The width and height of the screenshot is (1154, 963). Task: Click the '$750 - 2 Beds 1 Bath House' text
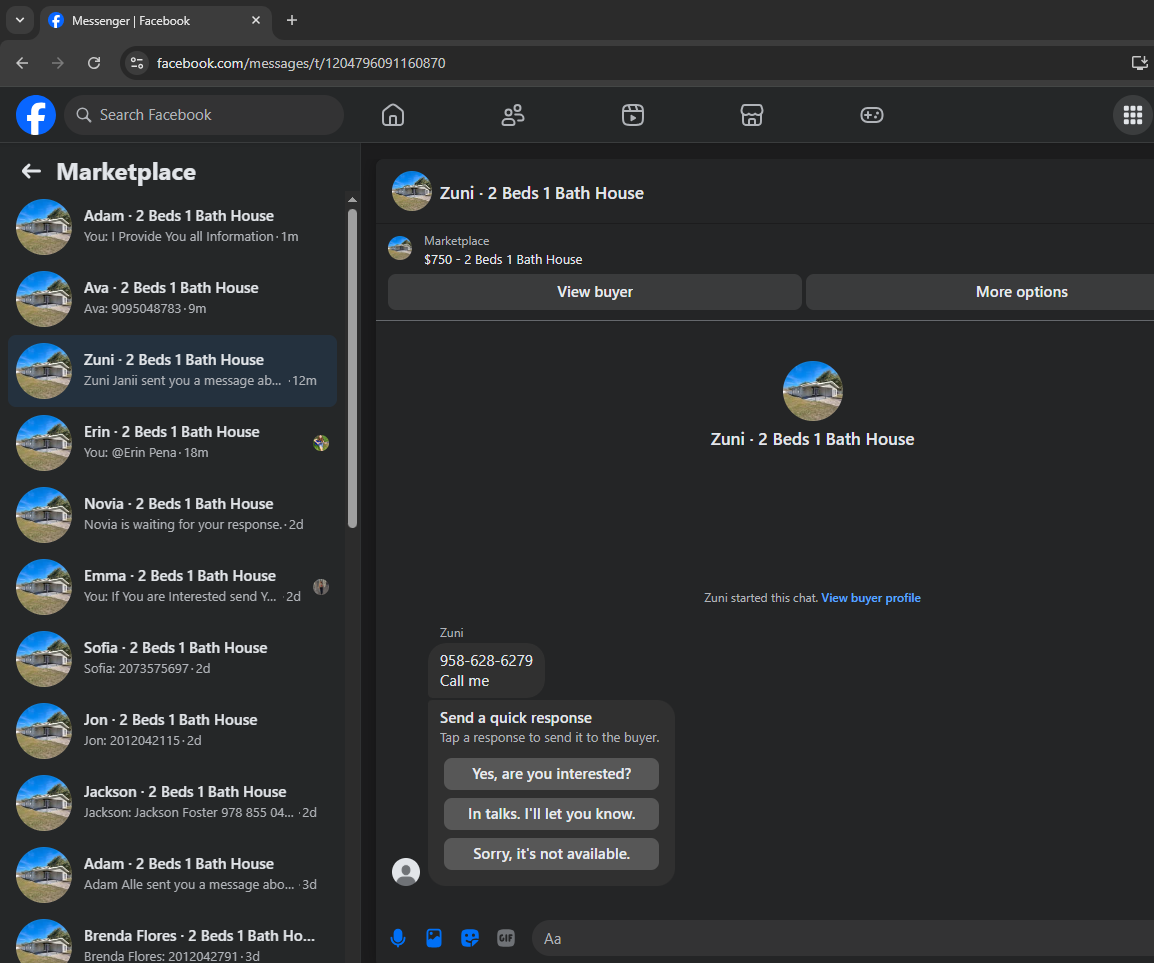coord(503,259)
